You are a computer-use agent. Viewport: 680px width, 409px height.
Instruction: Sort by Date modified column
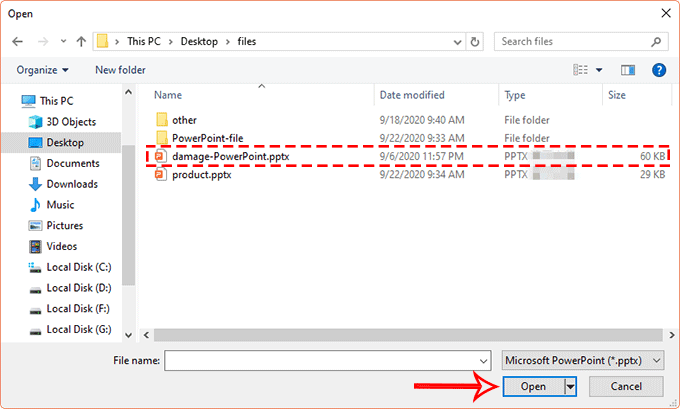click(x=412, y=95)
